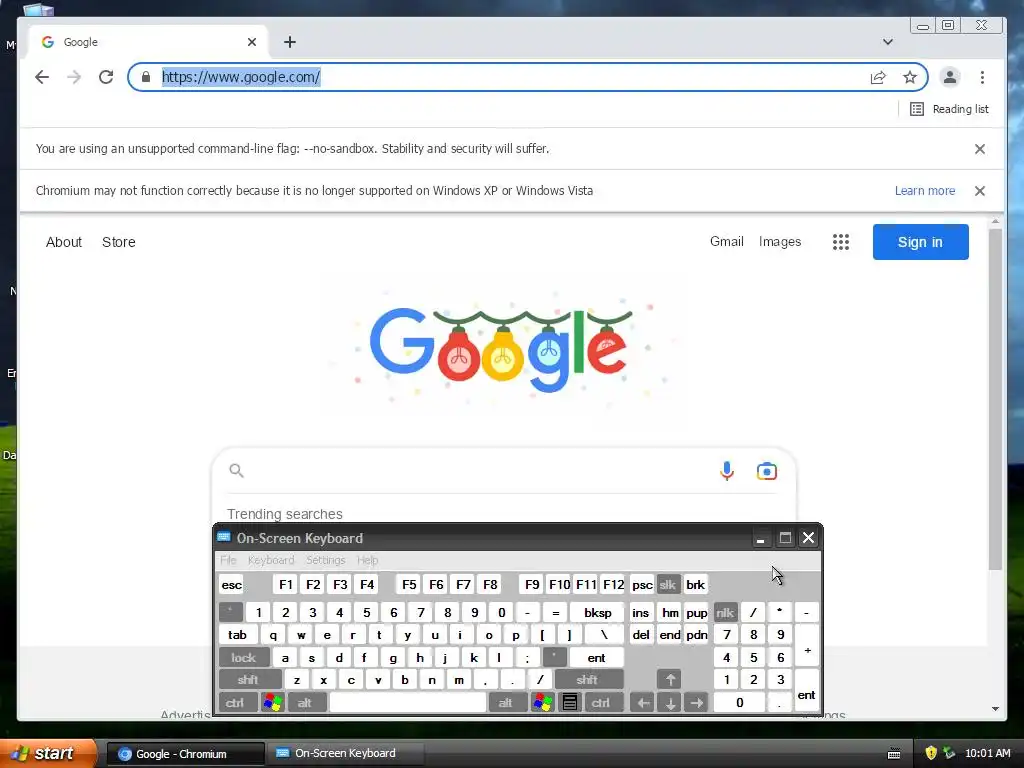This screenshot has width=1024, height=768.
Task: Click the blue Sign in button
Action: coord(920,242)
